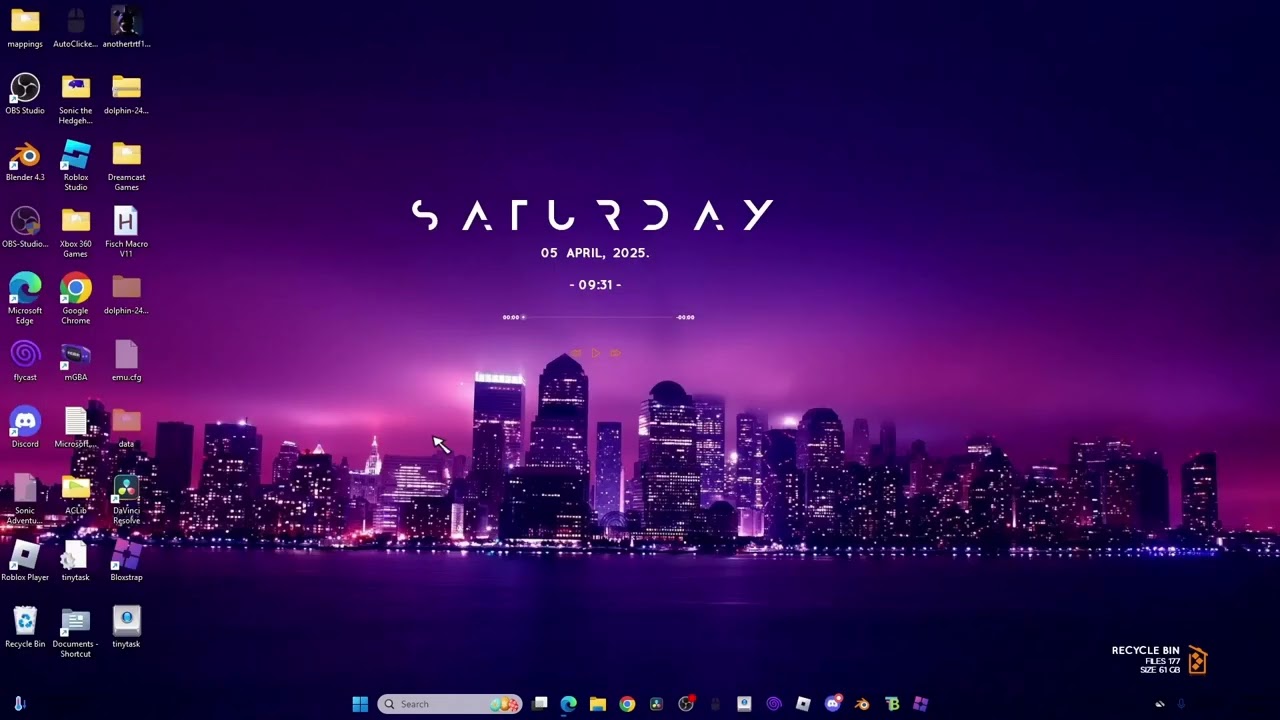1280x720 pixels.
Task: Open DaVinci Resolve from taskbar
Action: (656, 704)
